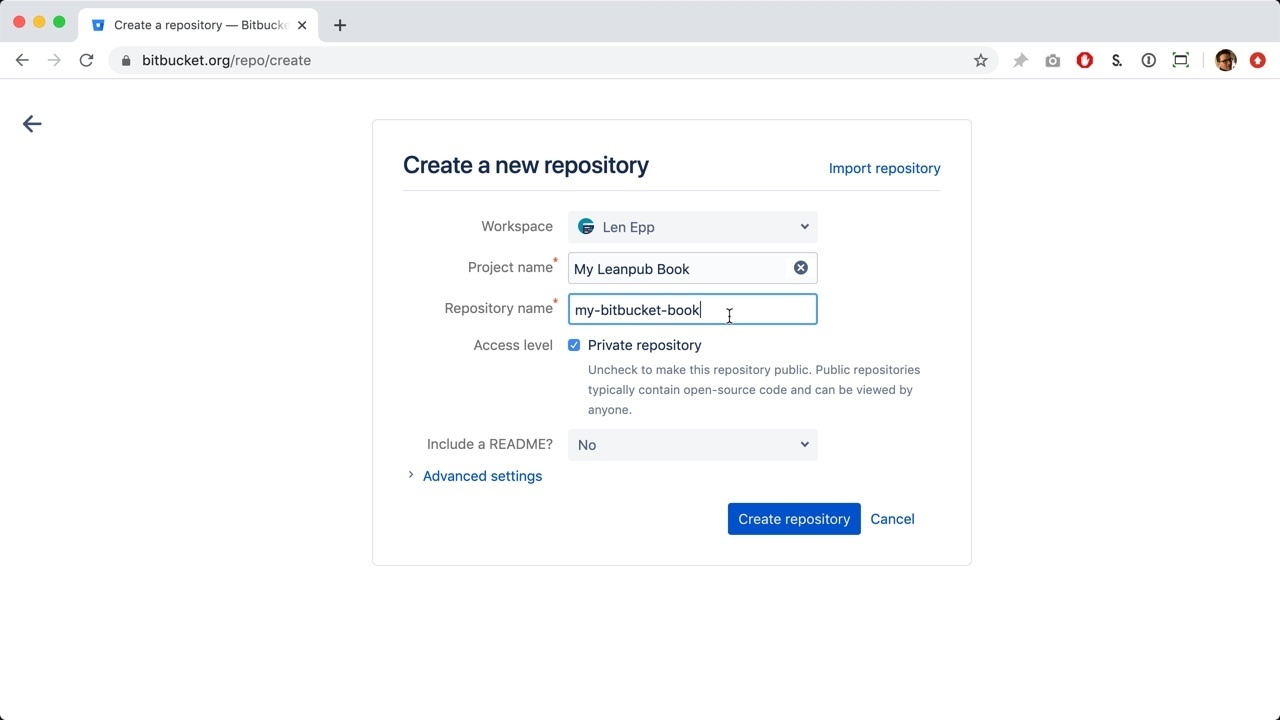Follow the Import repository link
The height and width of the screenshot is (720, 1280).
tap(884, 168)
